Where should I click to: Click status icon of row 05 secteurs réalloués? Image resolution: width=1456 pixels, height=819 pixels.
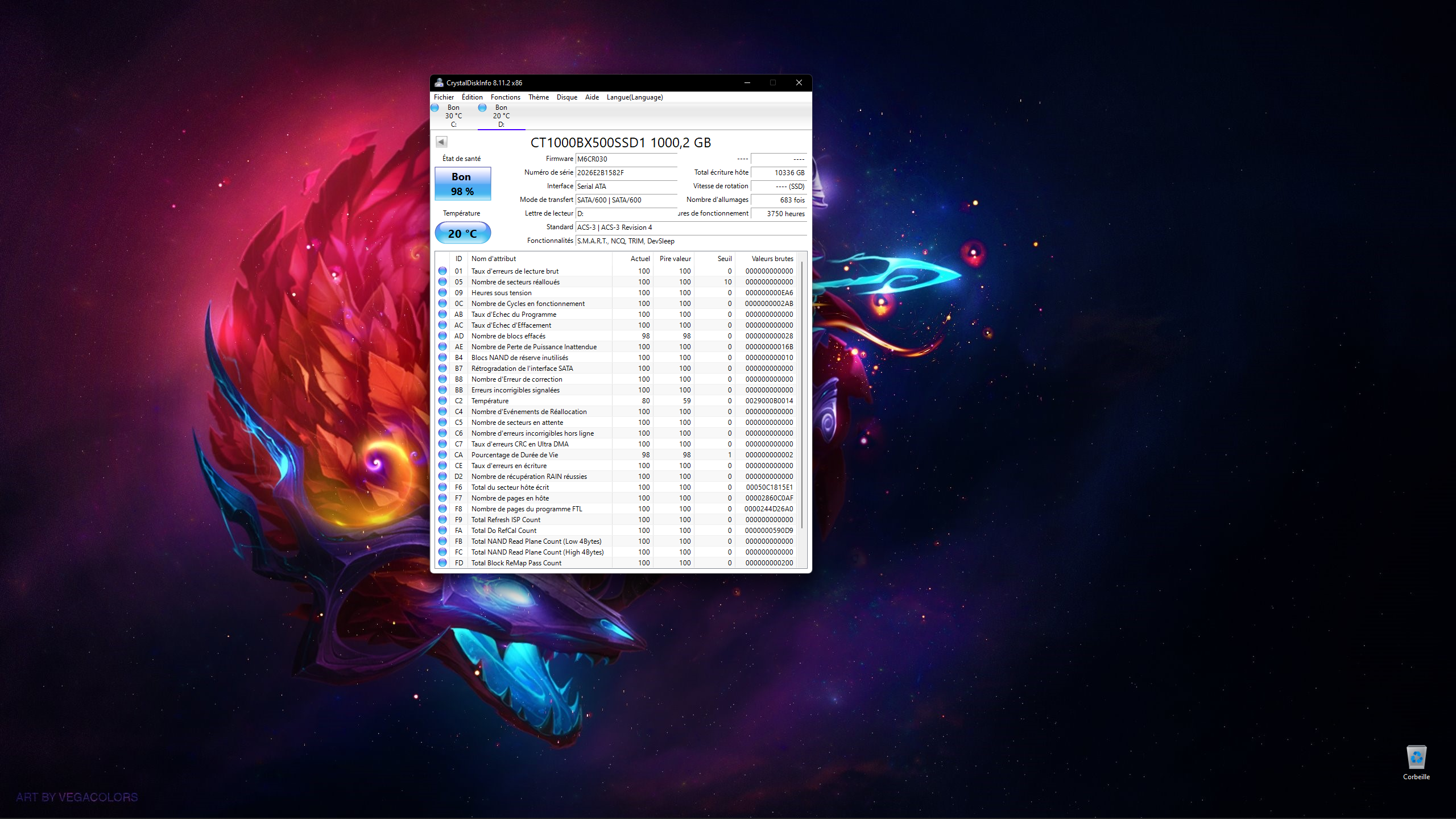pos(442,282)
